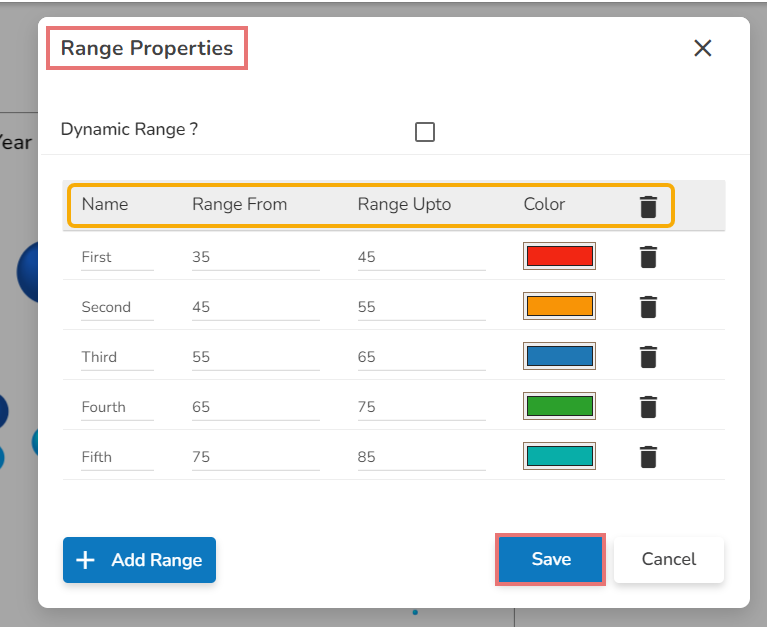
Task: Delete the Third range row
Action: click(648, 357)
